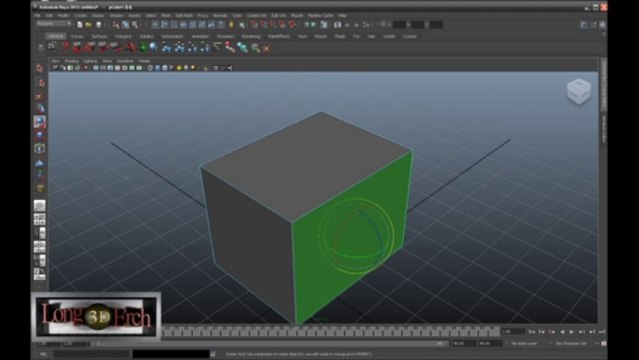Click the ViewCube in the viewport corner
Viewport: 639px width, 360px height.
(579, 91)
